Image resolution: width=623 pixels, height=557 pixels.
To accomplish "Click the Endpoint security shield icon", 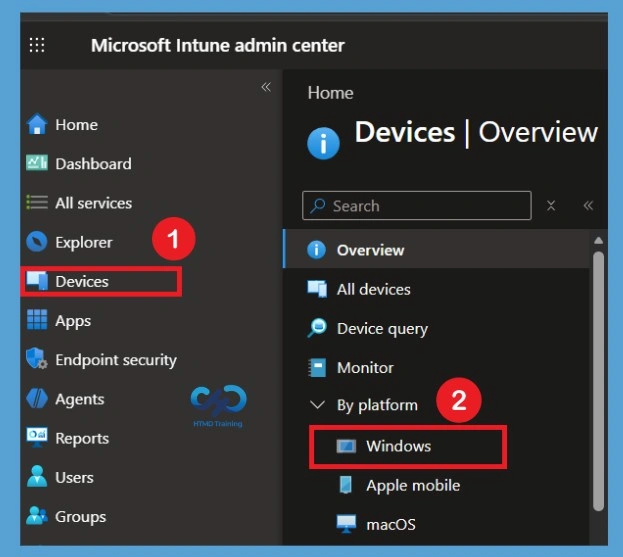I will click(x=37, y=359).
